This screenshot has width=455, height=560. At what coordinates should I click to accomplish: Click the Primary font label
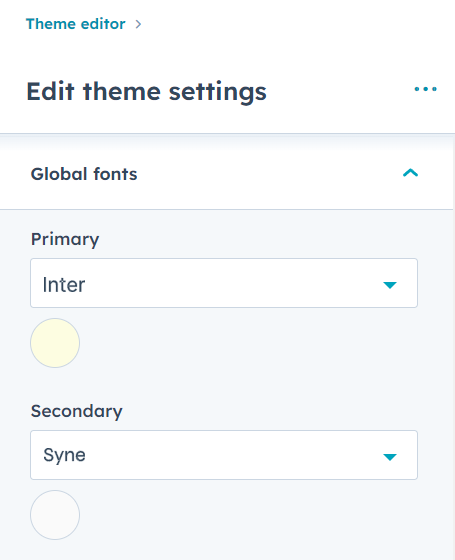click(x=65, y=239)
